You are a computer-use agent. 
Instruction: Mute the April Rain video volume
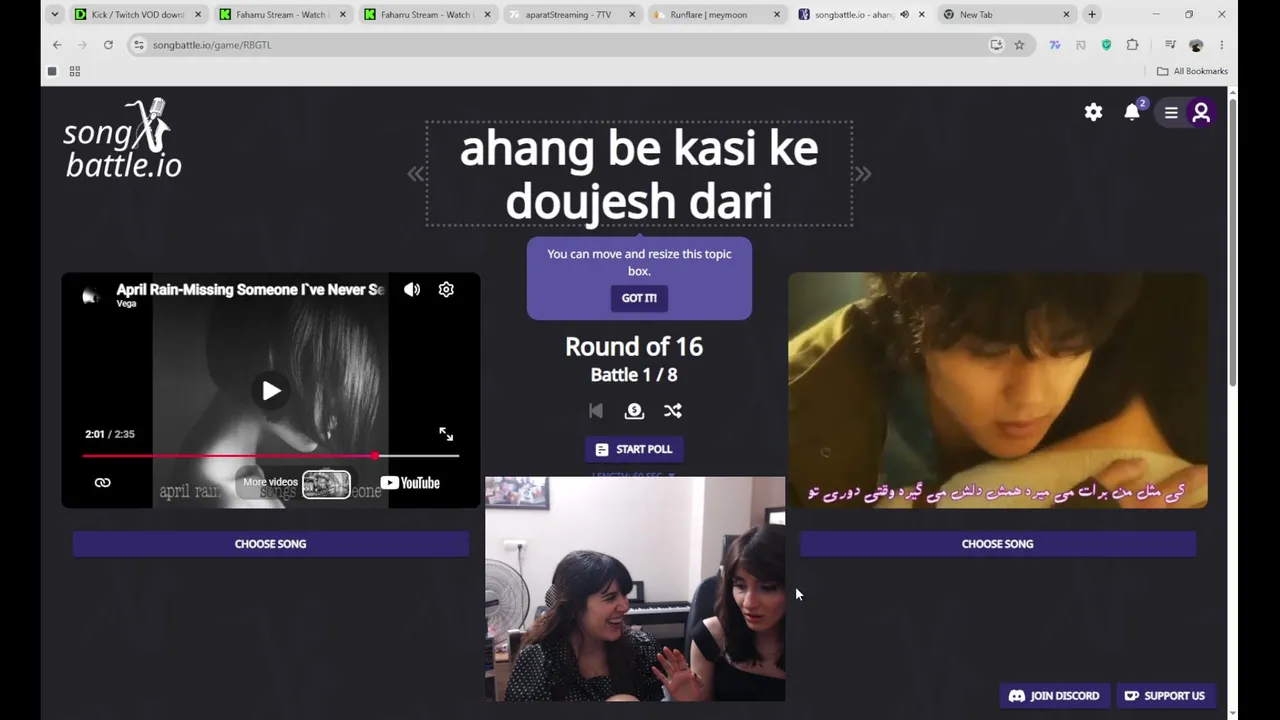click(412, 290)
